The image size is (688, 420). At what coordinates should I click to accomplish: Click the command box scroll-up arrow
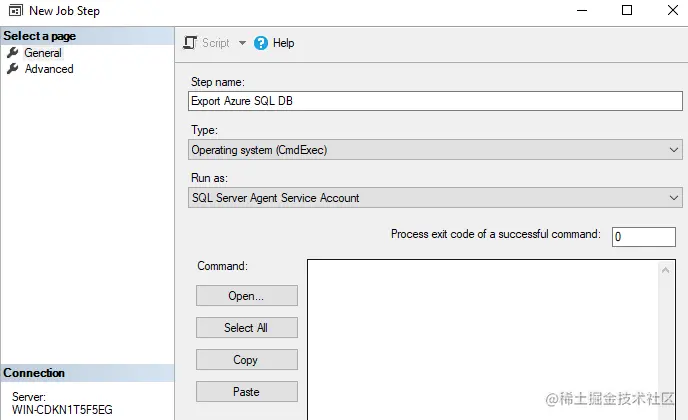click(666, 270)
